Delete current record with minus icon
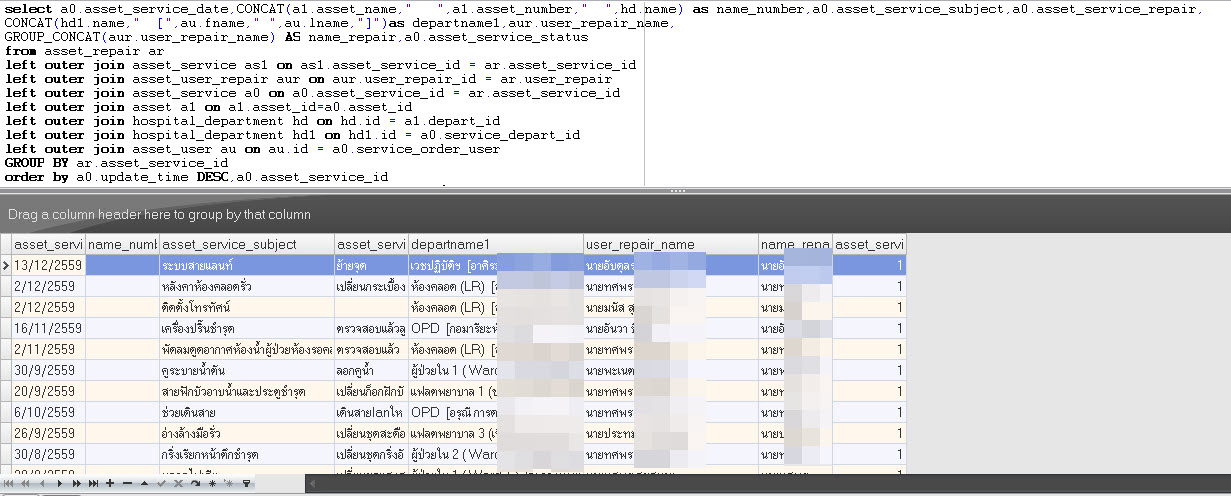Screen dimensions: 1231x496 pos(127,483)
